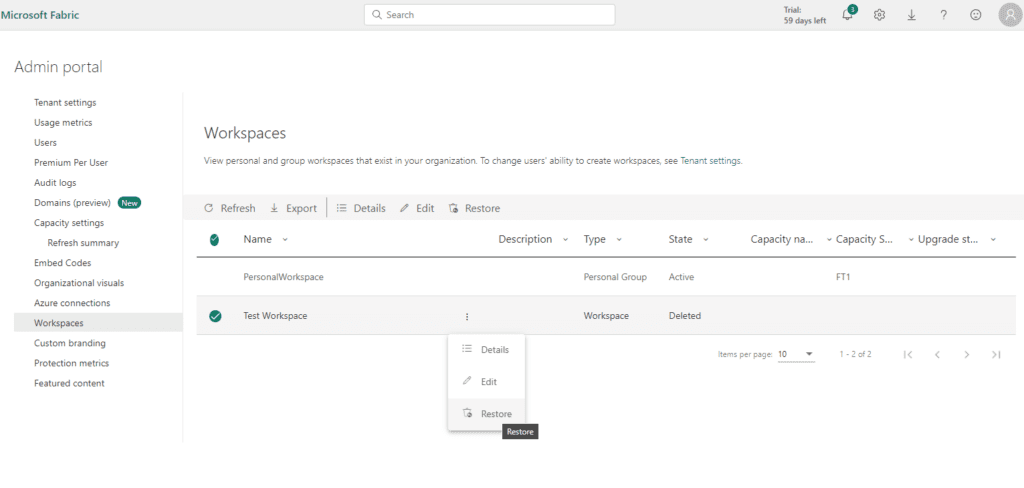Go to first page of results
1024x488 pixels.
[907, 354]
